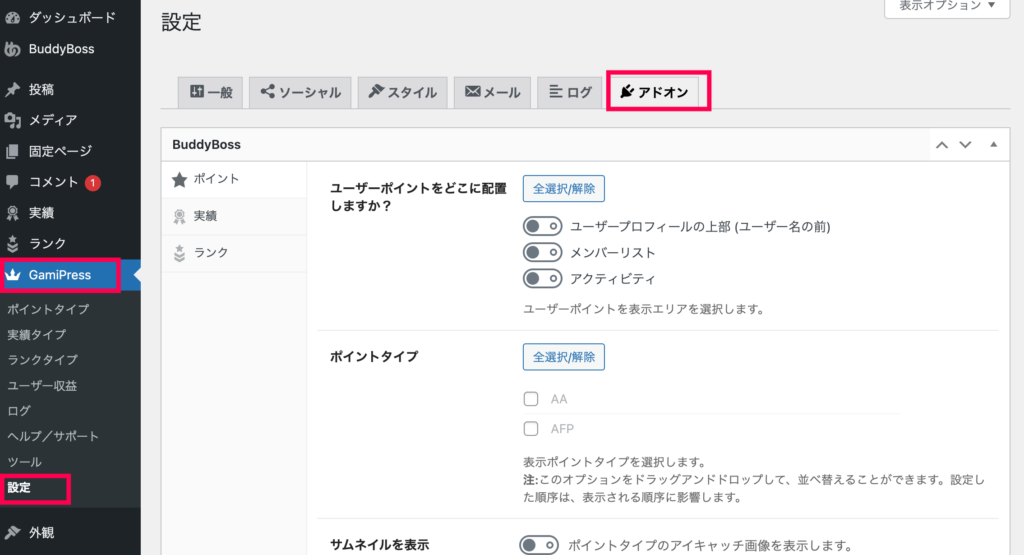Open the 外観 appearance brush icon
Image resolution: width=1024 pixels, height=555 pixels.
[12, 532]
